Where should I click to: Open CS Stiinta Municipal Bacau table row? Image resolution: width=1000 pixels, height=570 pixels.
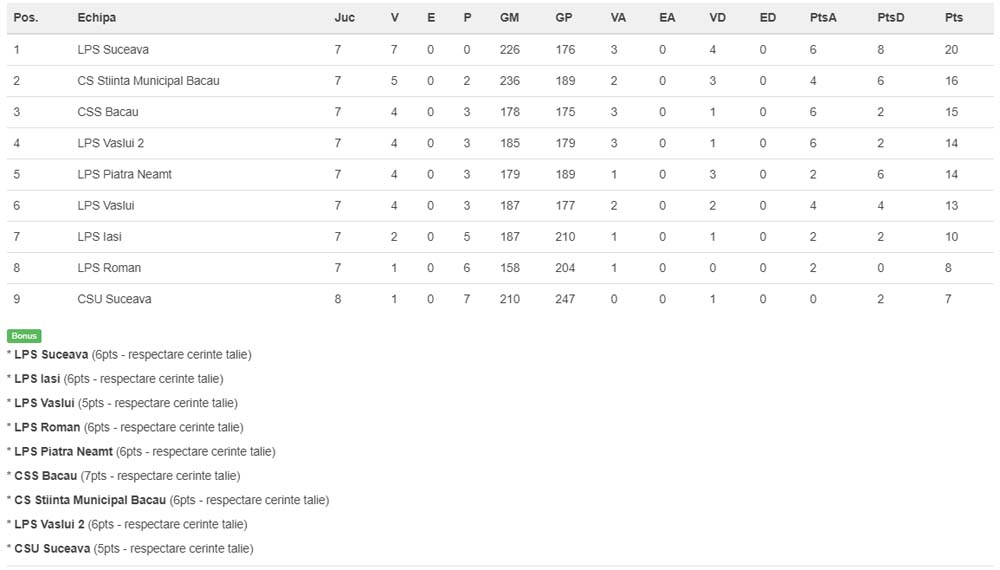pos(148,80)
